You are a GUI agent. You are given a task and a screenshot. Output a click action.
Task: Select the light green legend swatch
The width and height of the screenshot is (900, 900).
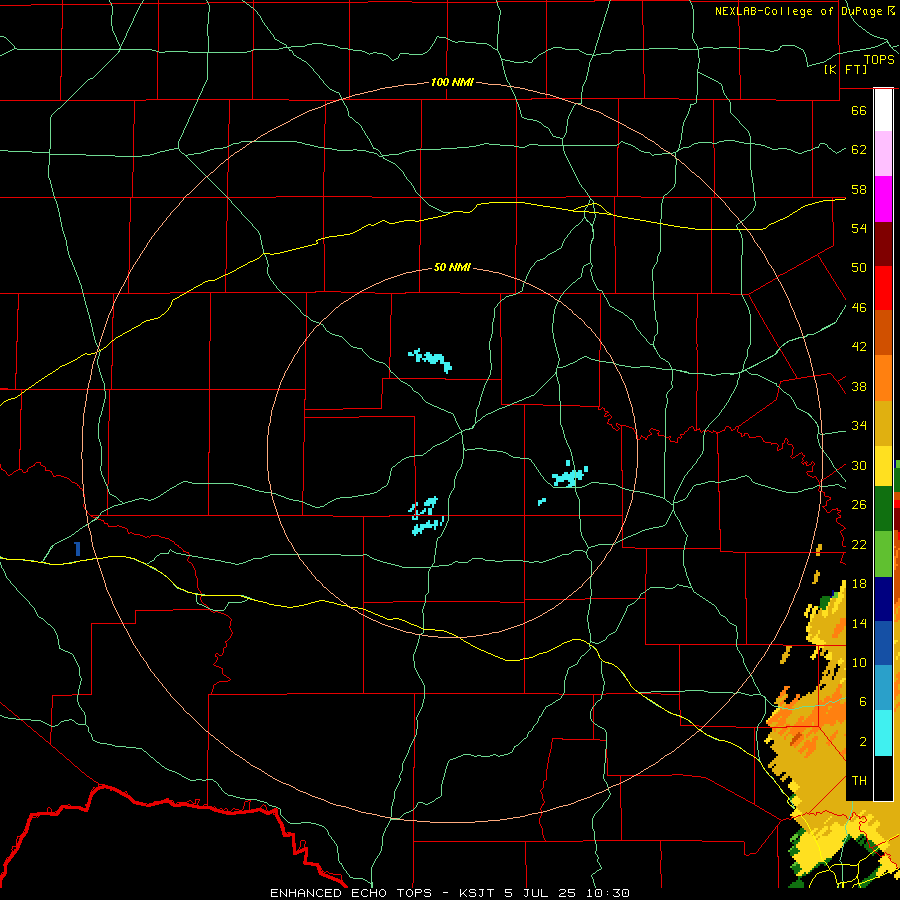[x=883, y=554]
